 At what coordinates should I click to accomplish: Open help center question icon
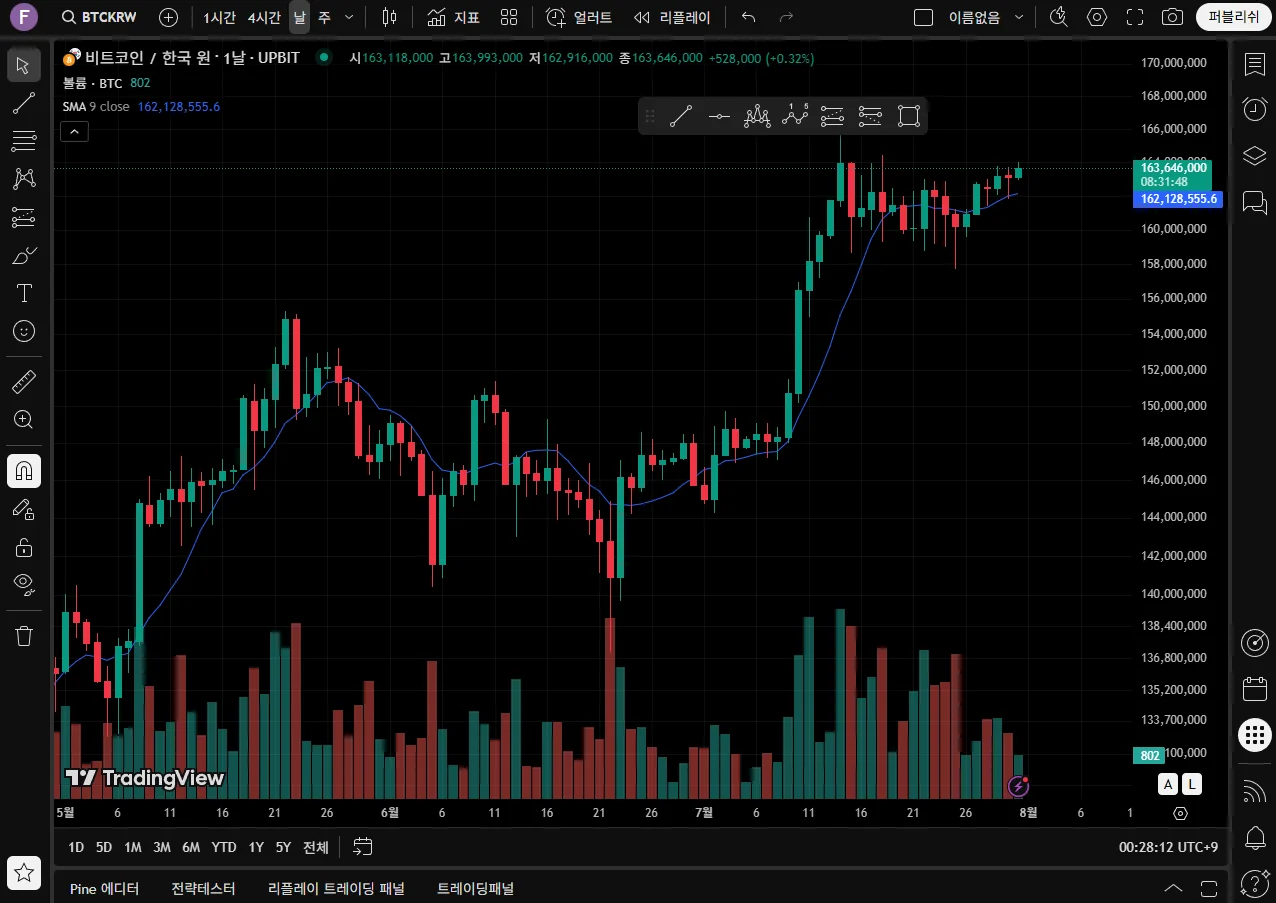pyautogui.click(x=1254, y=883)
